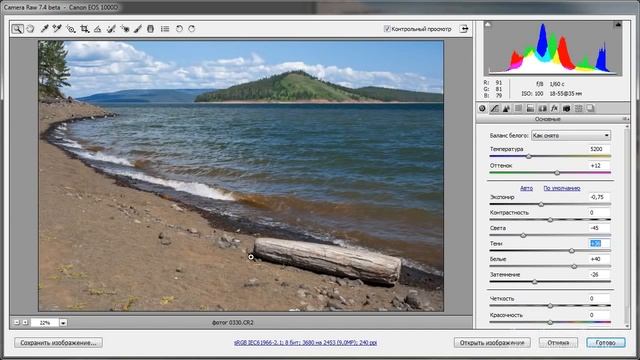The width and height of the screenshot is (640, 360).
Task: Choose the Spot Removal tool
Action: 111,29
